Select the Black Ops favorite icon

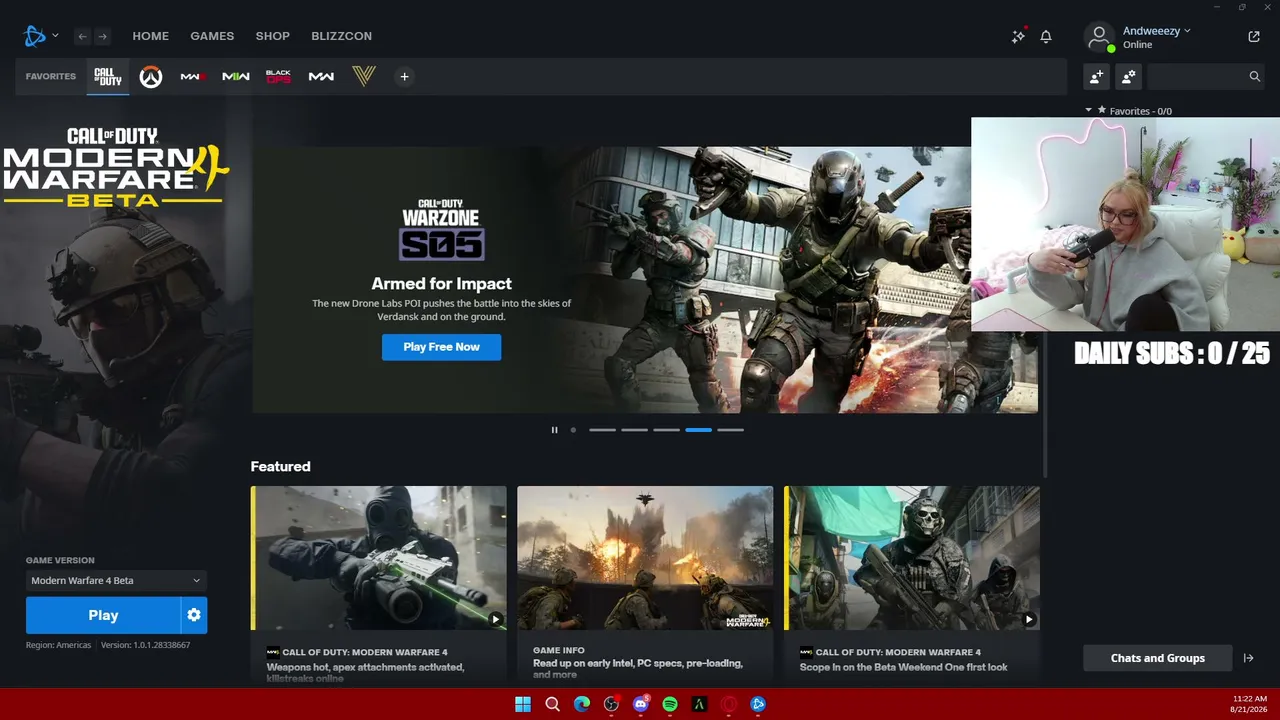[278, 76]
